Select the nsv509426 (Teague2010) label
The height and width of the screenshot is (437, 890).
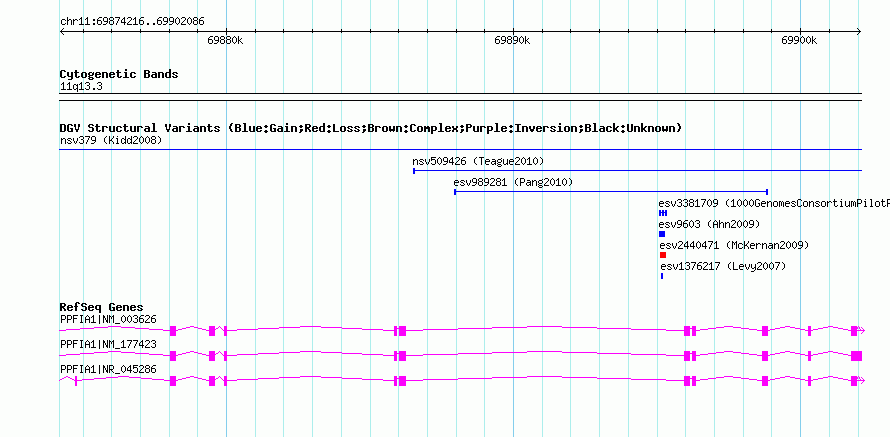coord(478,162)
